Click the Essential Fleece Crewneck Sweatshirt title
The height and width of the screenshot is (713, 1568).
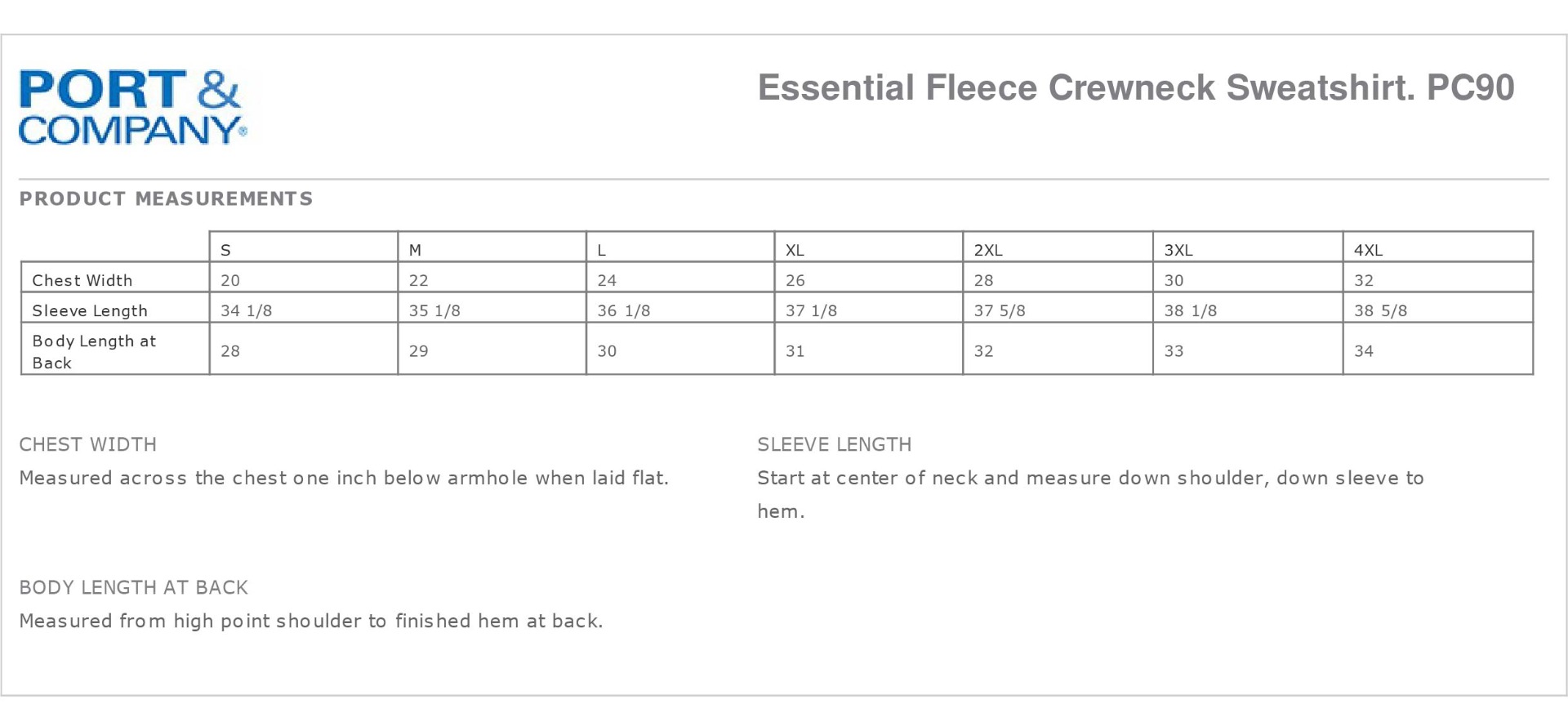(1135, 88)
